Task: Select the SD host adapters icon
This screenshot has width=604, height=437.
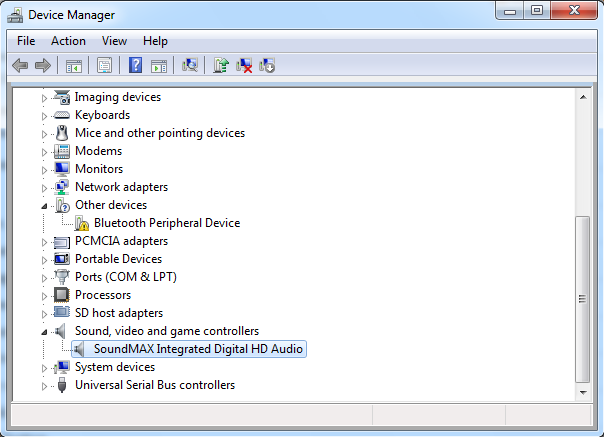Action: tap(62, 312)
